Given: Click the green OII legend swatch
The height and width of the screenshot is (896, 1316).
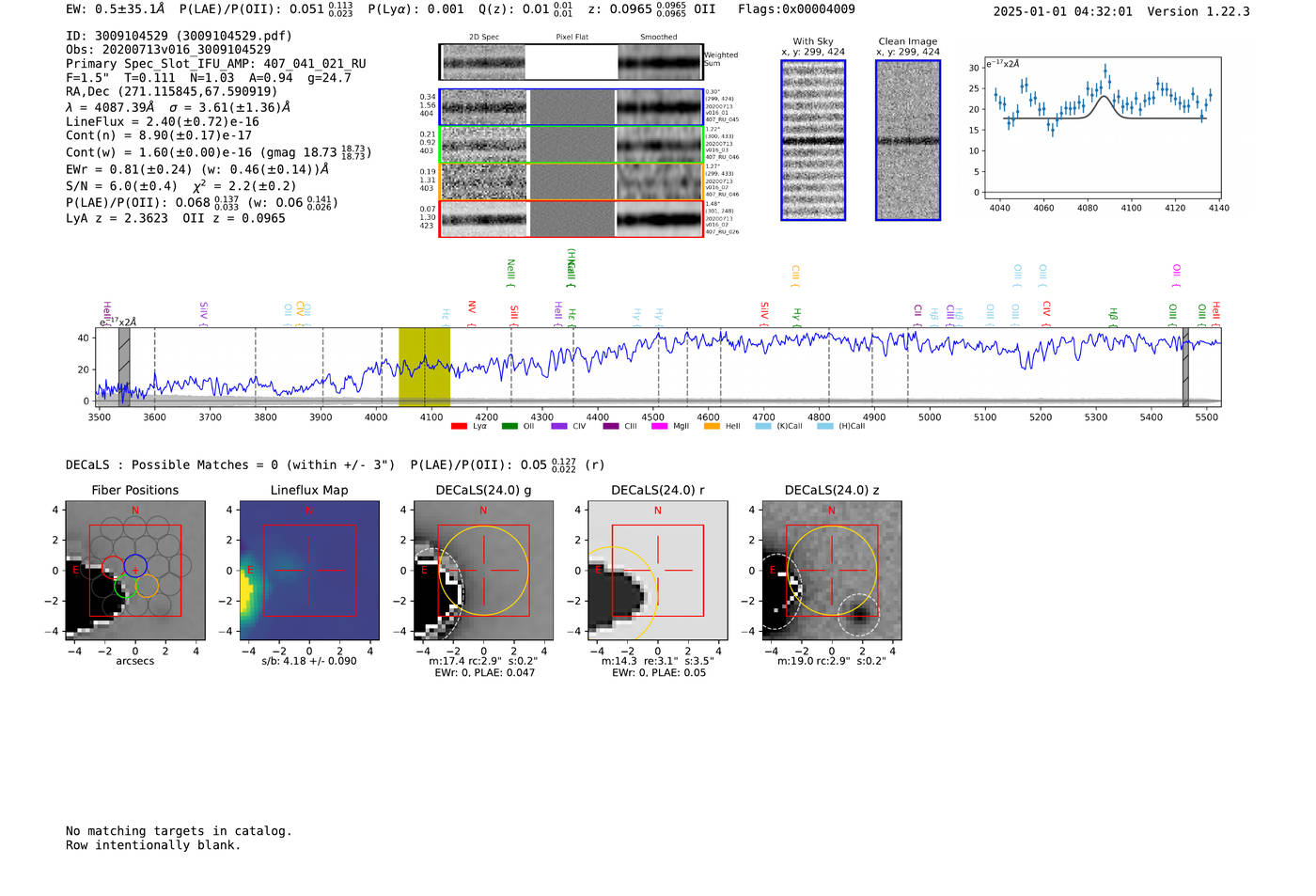Looking at the screenshot, I should coord(509,426).
